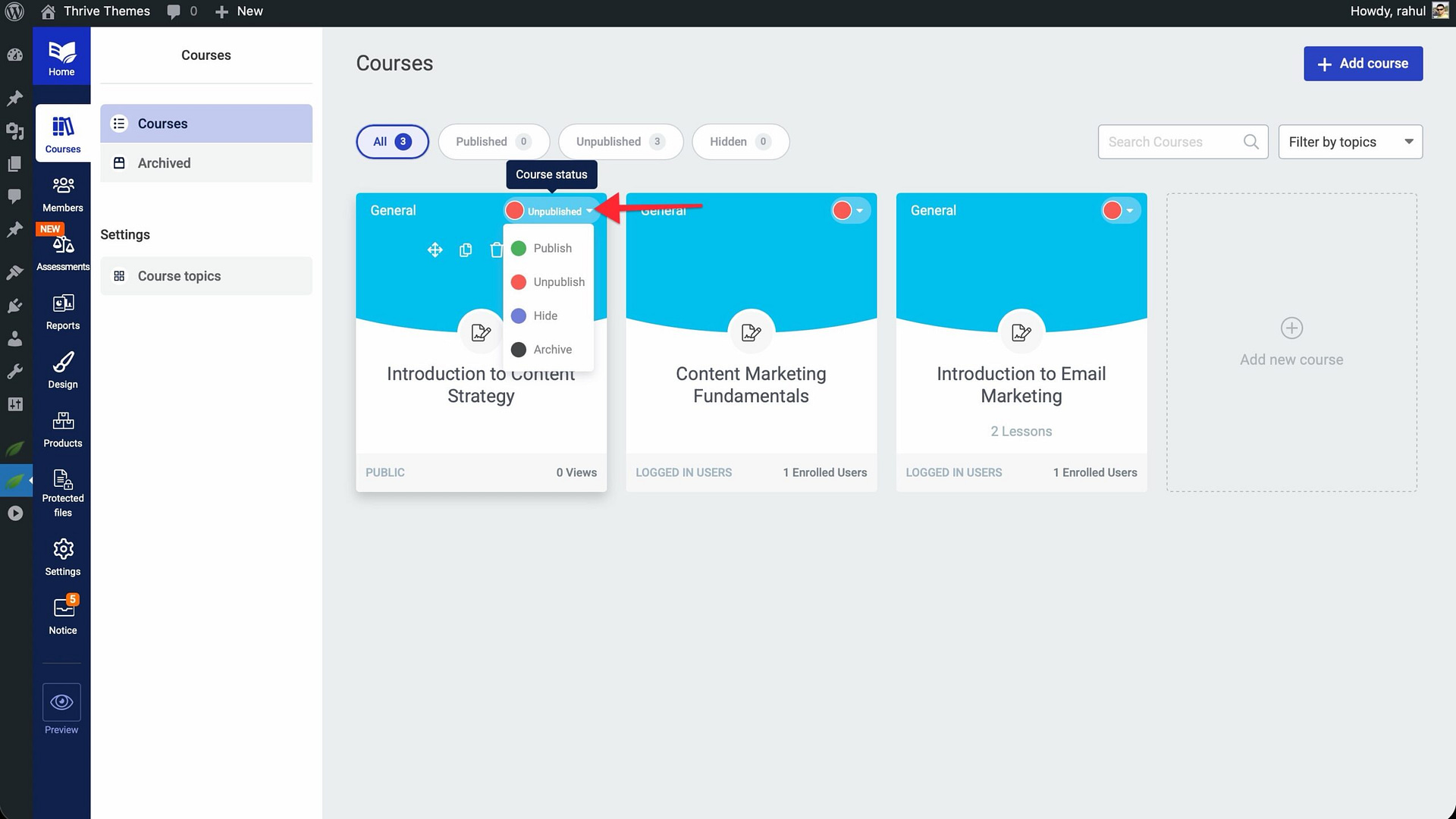This screenshot has width=1456, height=819.
Task: Click the move course crosshair icon
Action: (x=435, y=250)
